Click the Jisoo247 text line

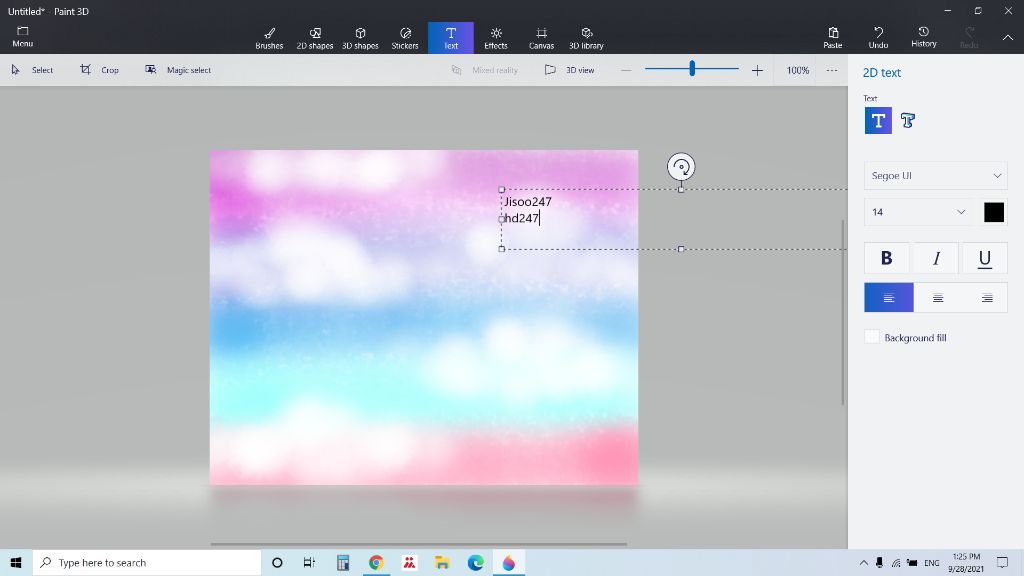pos(528,202)
